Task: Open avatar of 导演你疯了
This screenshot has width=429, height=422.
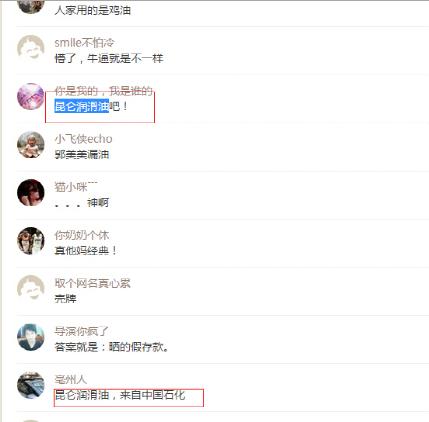Action: [x=31, y=337]
